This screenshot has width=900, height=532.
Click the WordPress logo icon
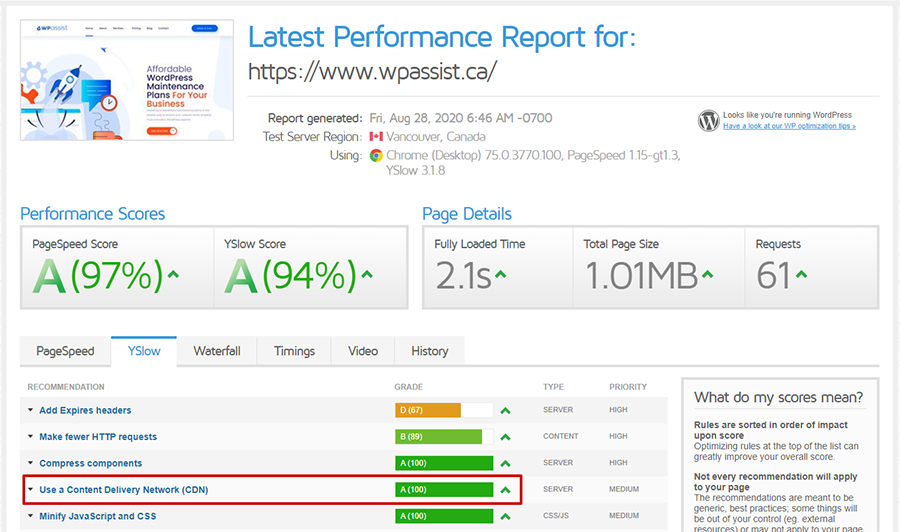[708, 121]
